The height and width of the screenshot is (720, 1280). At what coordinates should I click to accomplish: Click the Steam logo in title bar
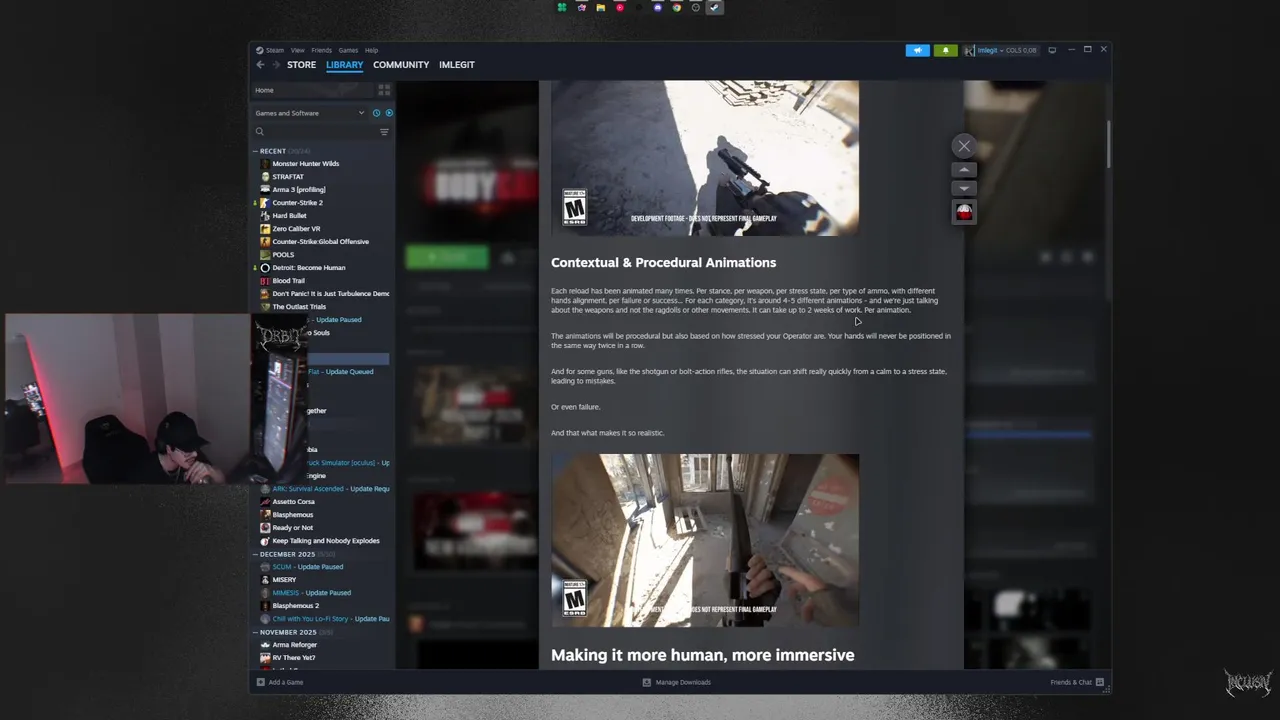tap(259, 50)
